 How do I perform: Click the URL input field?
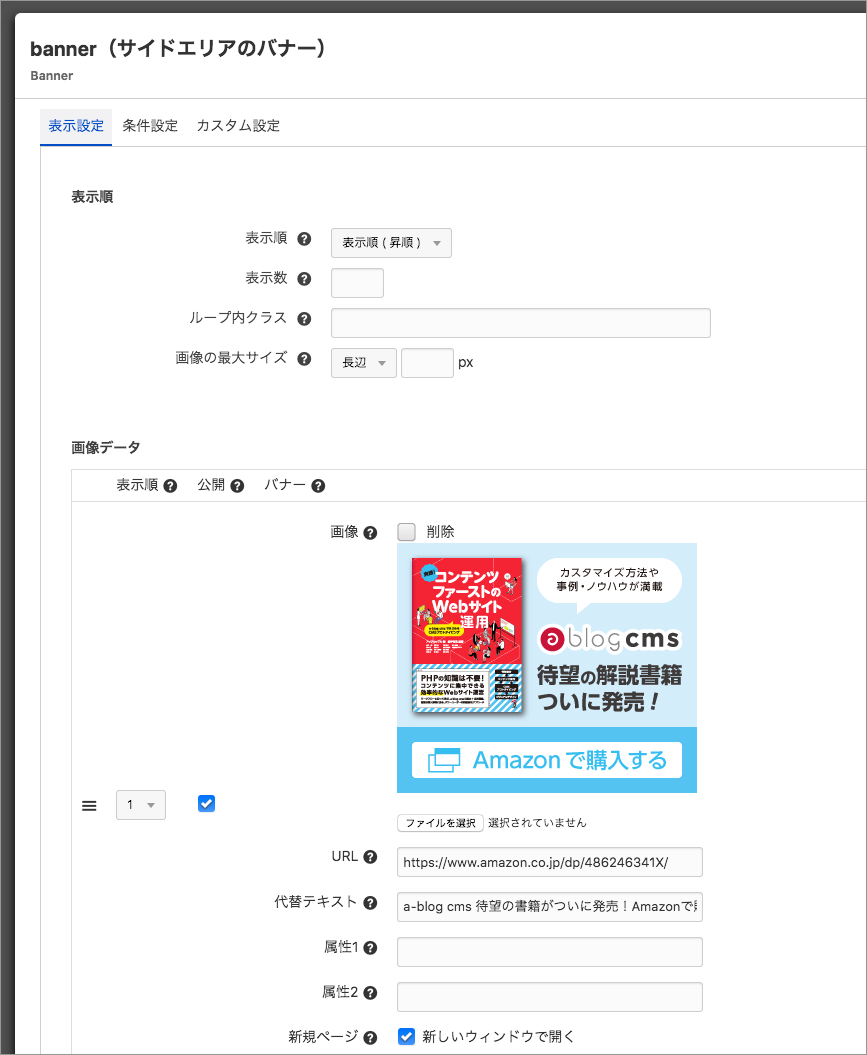click(549, 861)
